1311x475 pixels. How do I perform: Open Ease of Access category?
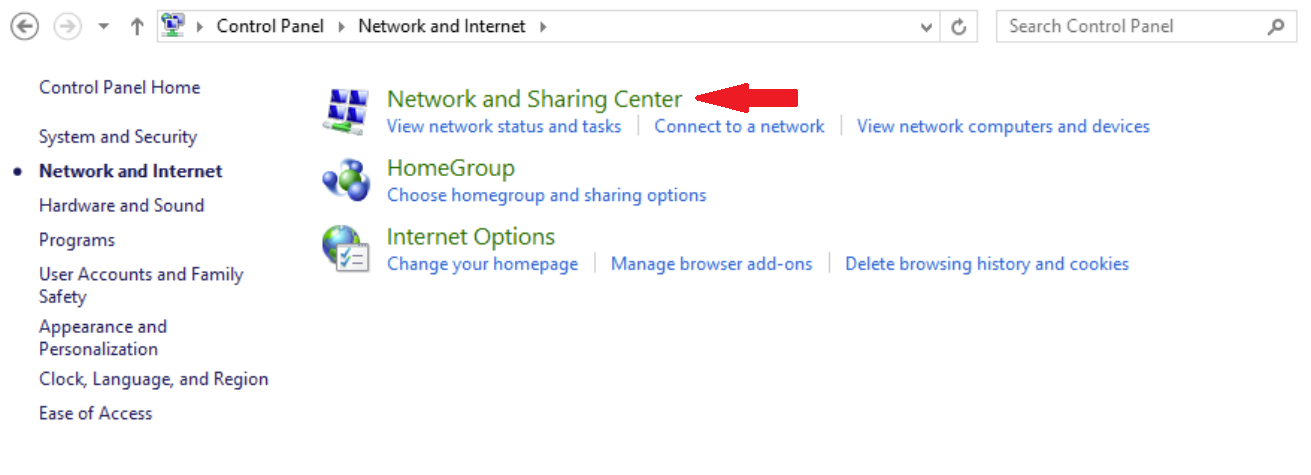point(95,413)
